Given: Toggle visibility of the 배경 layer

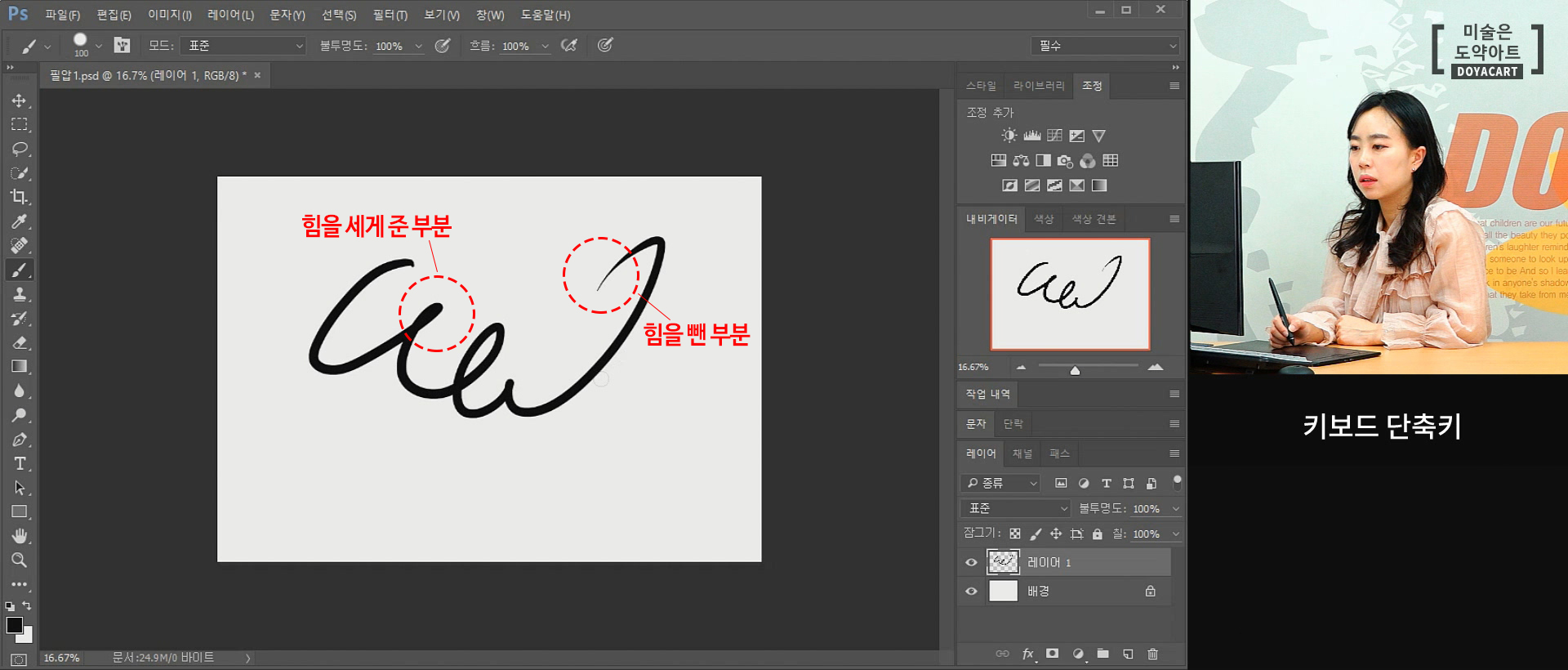Looking at the screenshot, I should point(971,591).
